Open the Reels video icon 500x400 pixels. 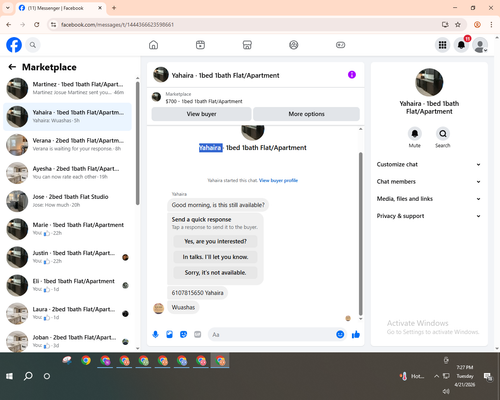(200, 45)
